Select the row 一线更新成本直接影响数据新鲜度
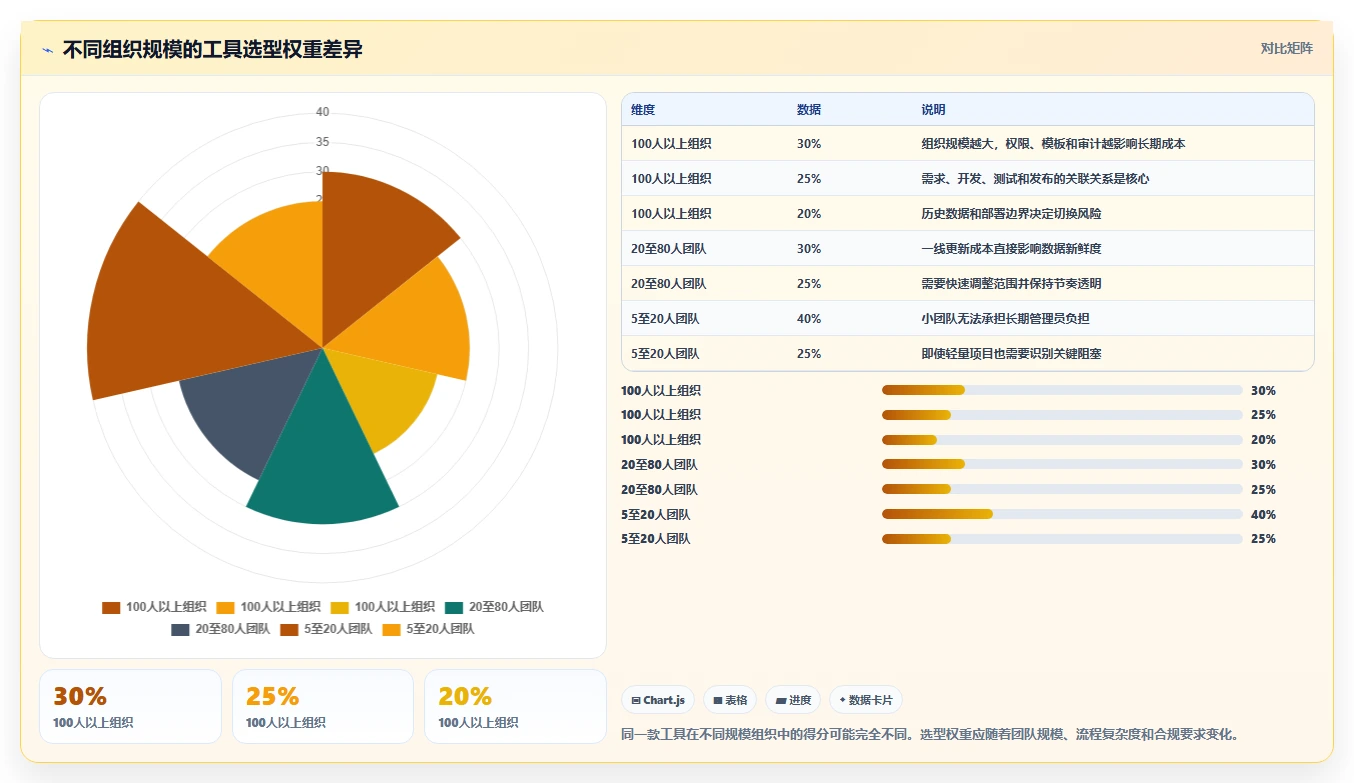 click(x=967, y=249)
